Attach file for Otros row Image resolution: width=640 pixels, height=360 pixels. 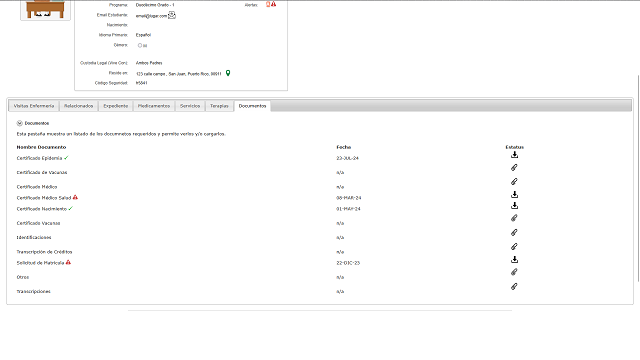click(x=514, y=272)
